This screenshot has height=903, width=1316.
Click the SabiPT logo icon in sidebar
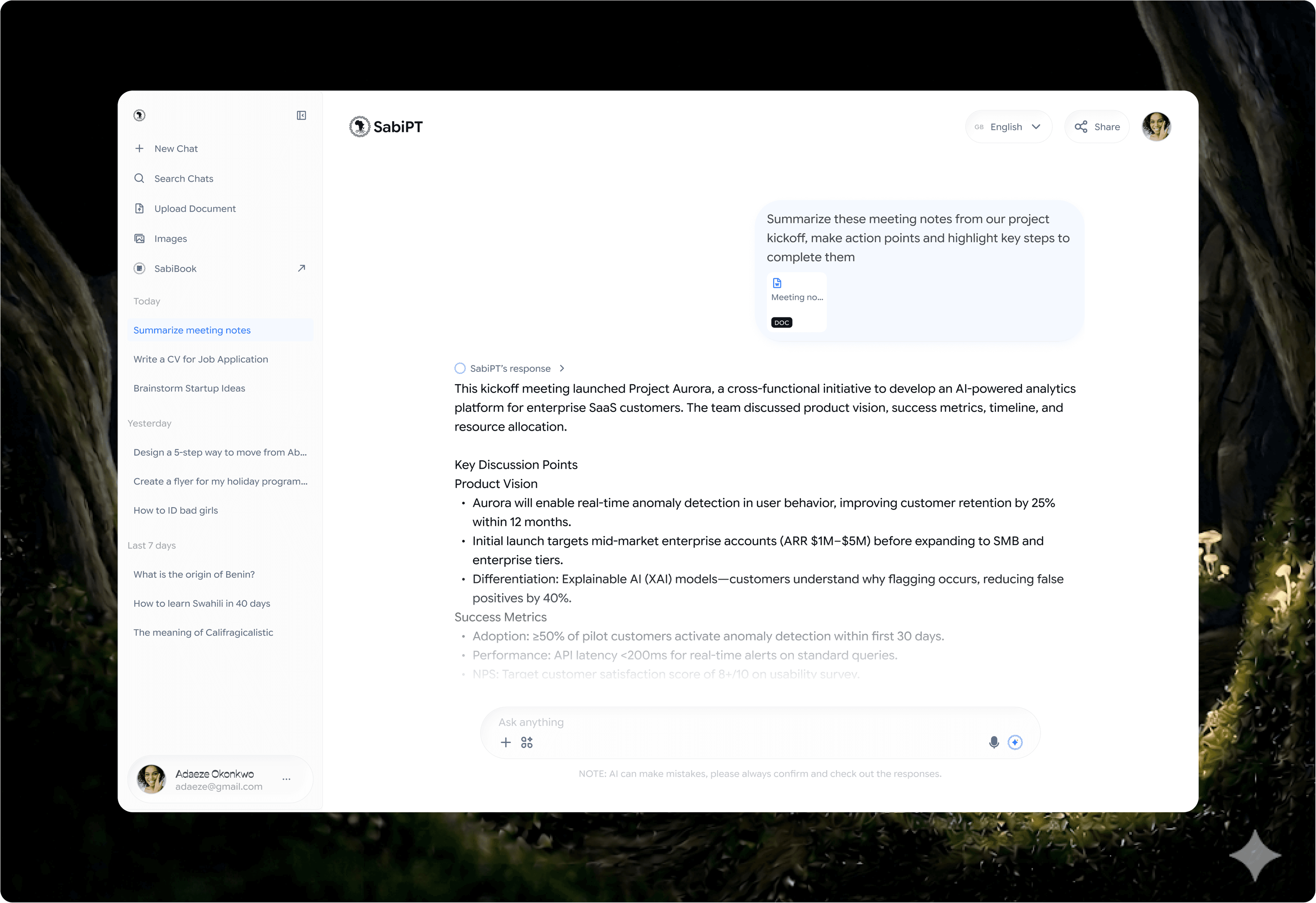point(139,115)
